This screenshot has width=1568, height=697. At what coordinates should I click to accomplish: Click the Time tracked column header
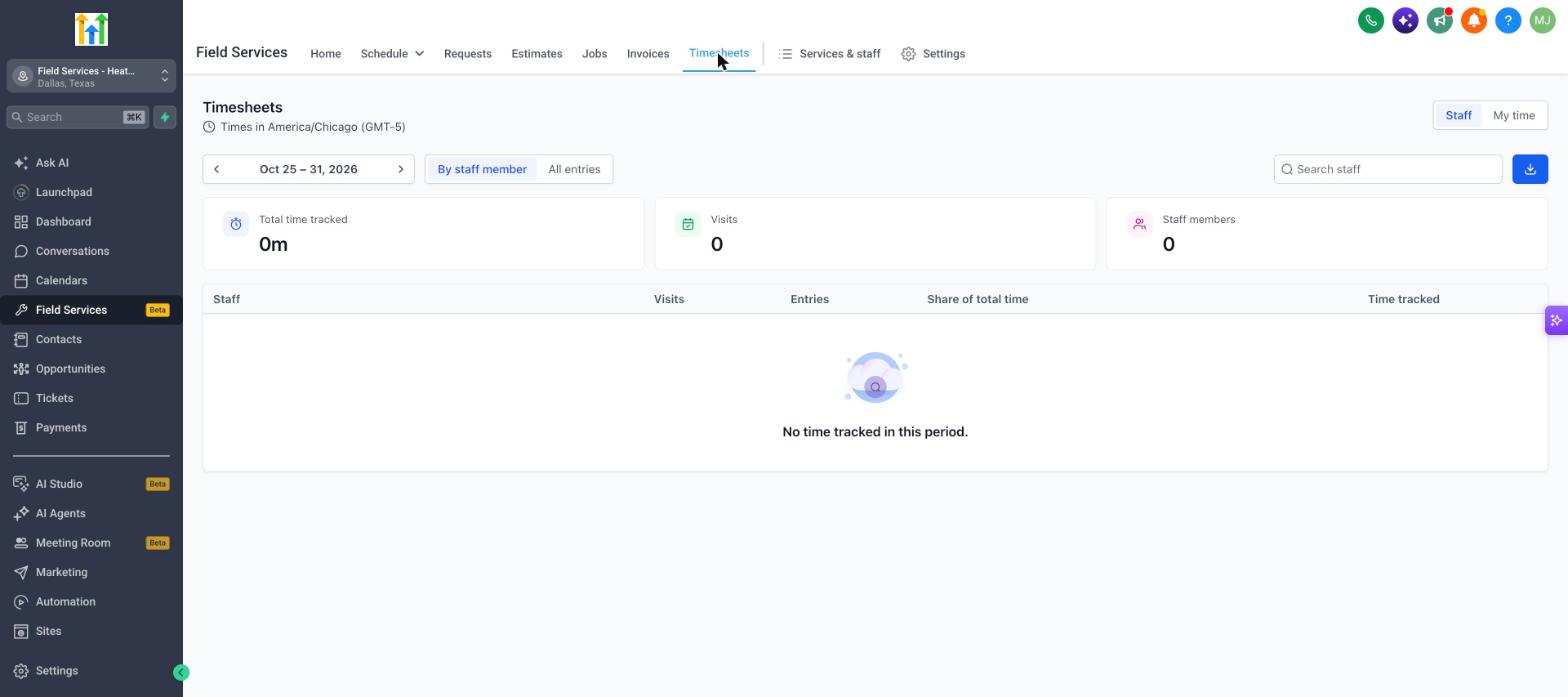[1403, 299]
